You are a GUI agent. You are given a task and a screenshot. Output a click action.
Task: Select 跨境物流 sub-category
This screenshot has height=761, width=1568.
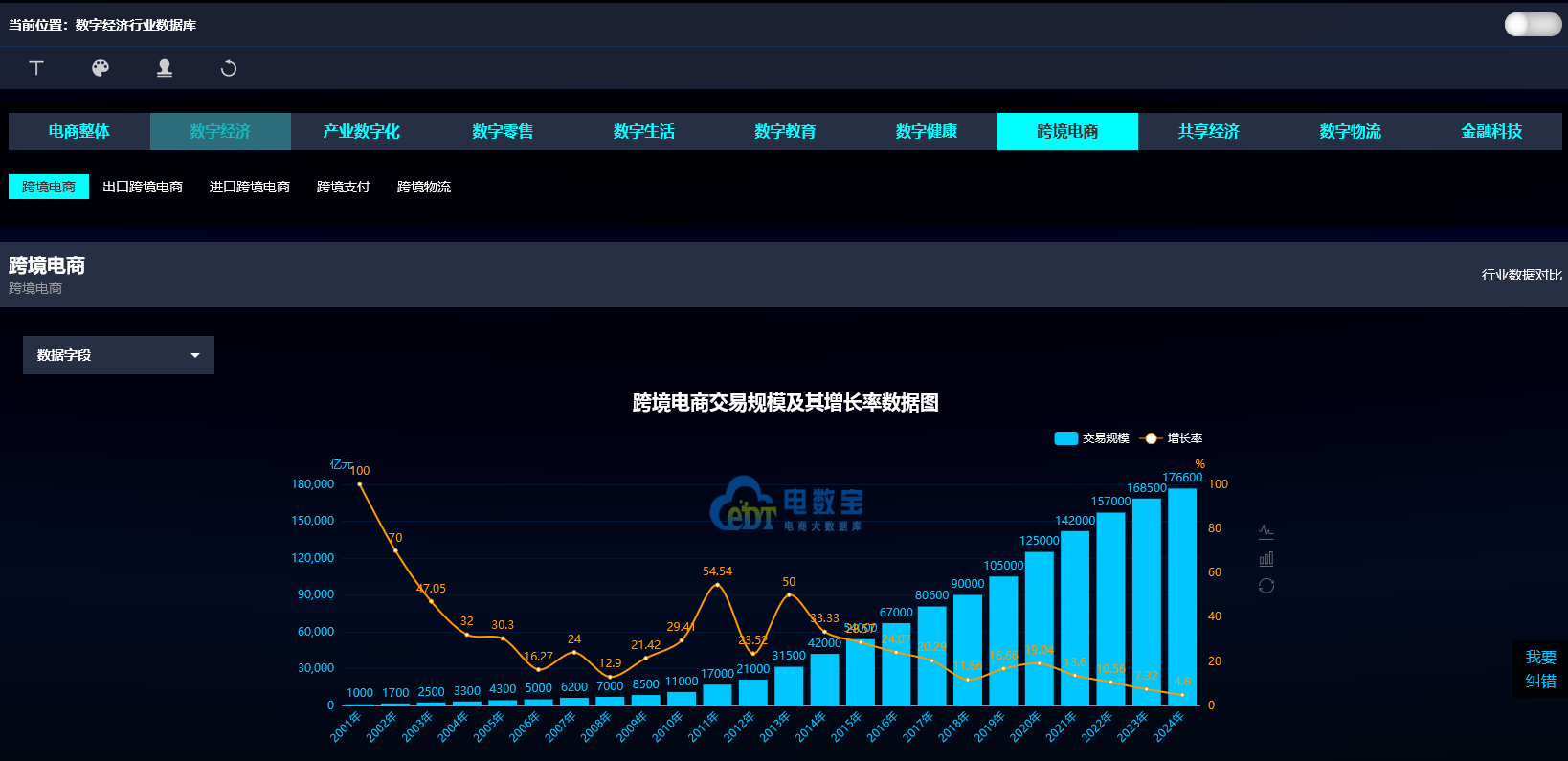tap(424, 187)
